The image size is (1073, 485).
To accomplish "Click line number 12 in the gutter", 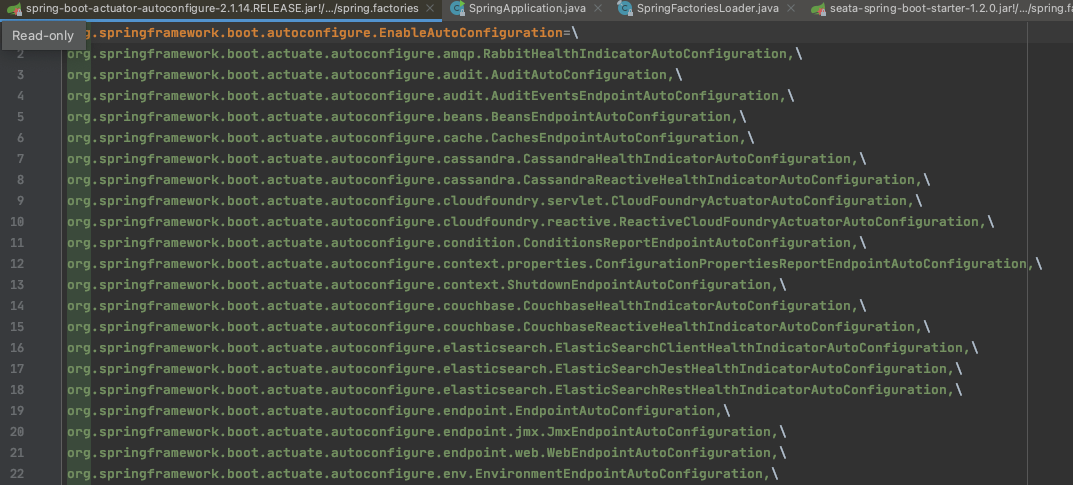I will pos(19,264).
